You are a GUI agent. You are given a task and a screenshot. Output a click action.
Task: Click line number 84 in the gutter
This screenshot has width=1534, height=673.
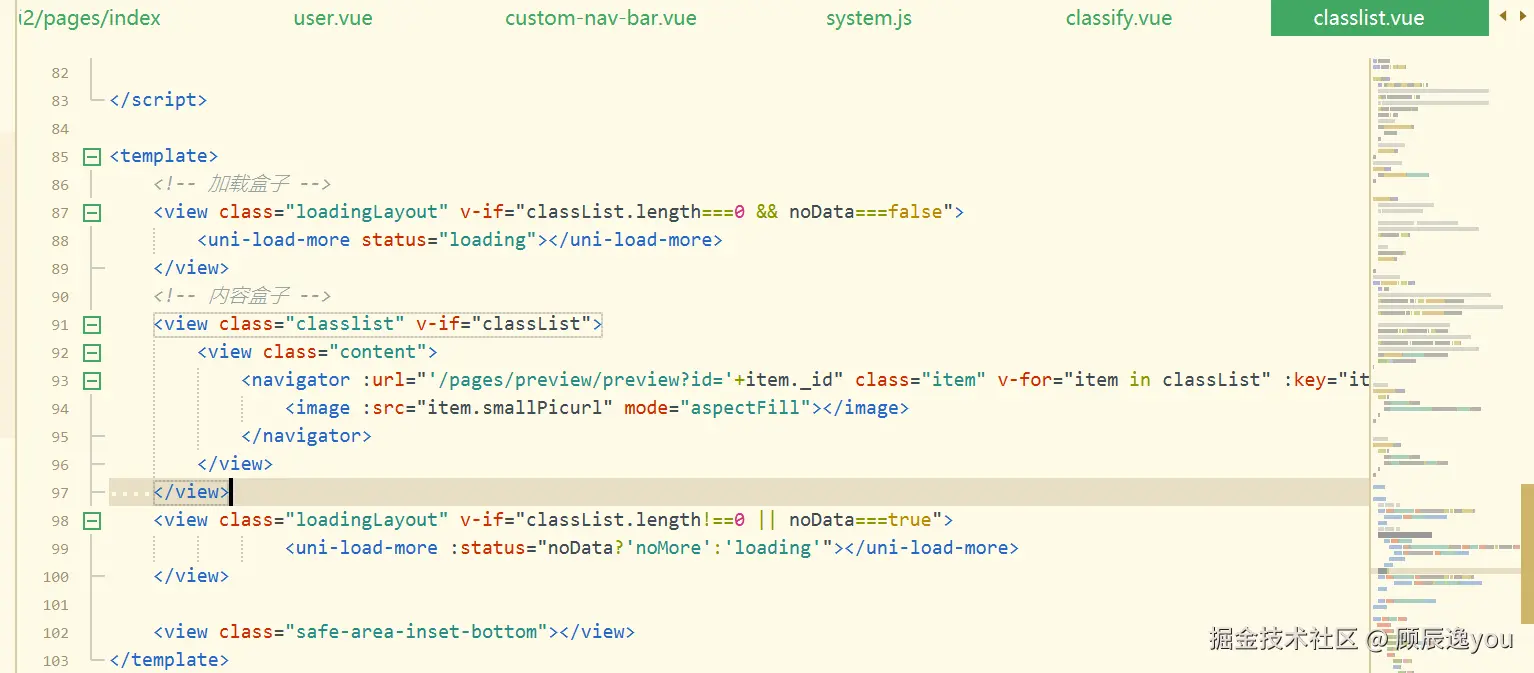[x=59, y=129]
